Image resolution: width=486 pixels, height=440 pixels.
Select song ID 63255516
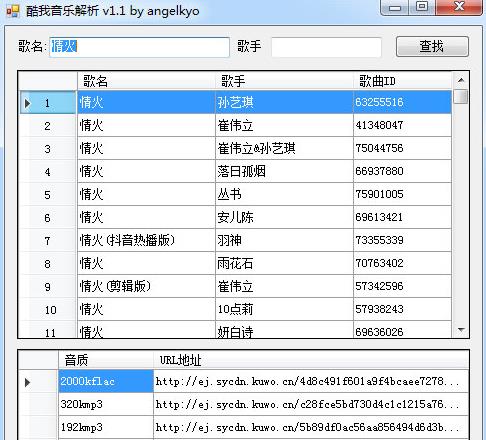click(403, 102)
